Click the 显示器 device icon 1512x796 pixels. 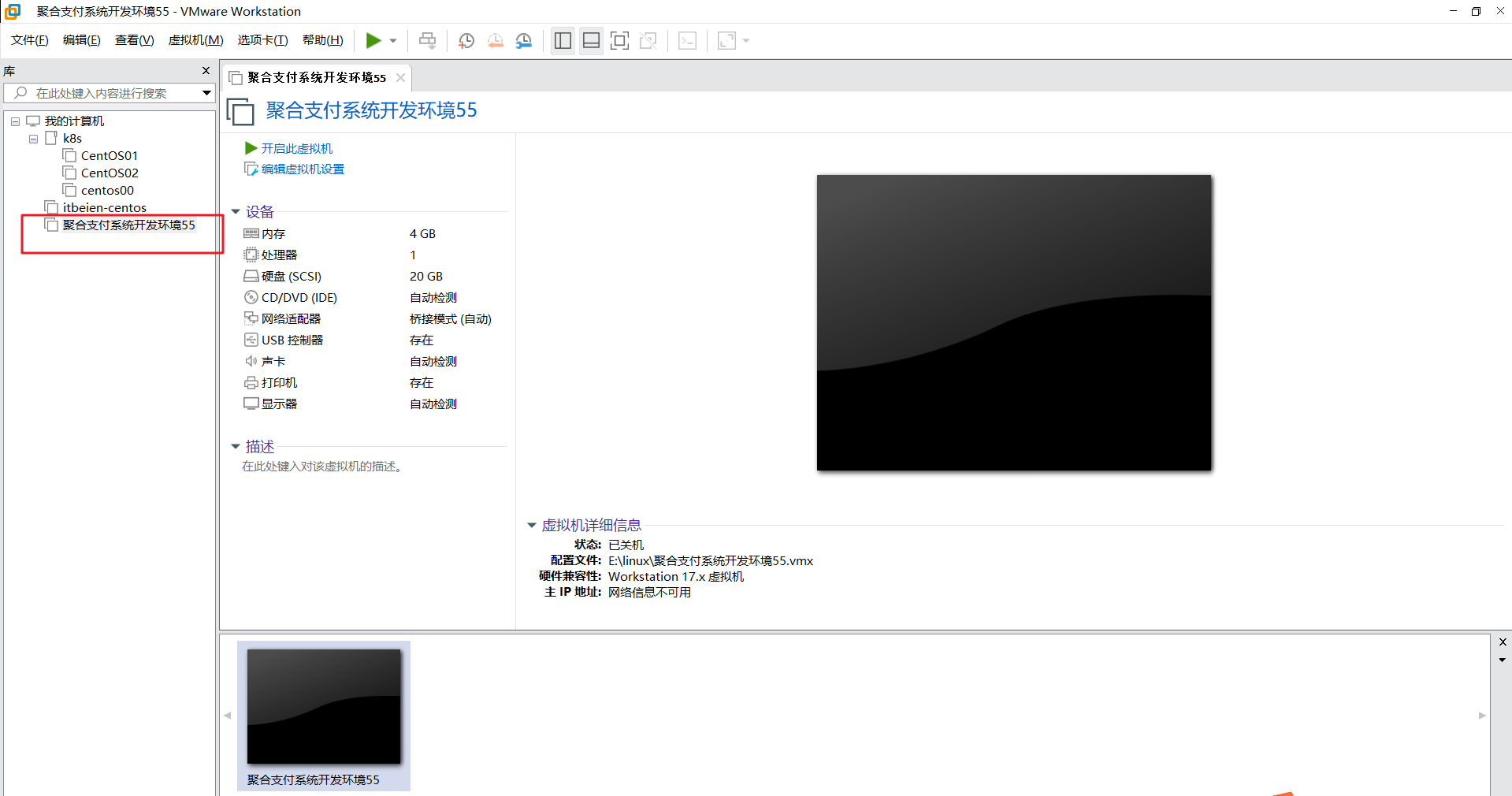pyautogui.click(x=251, y=404)
